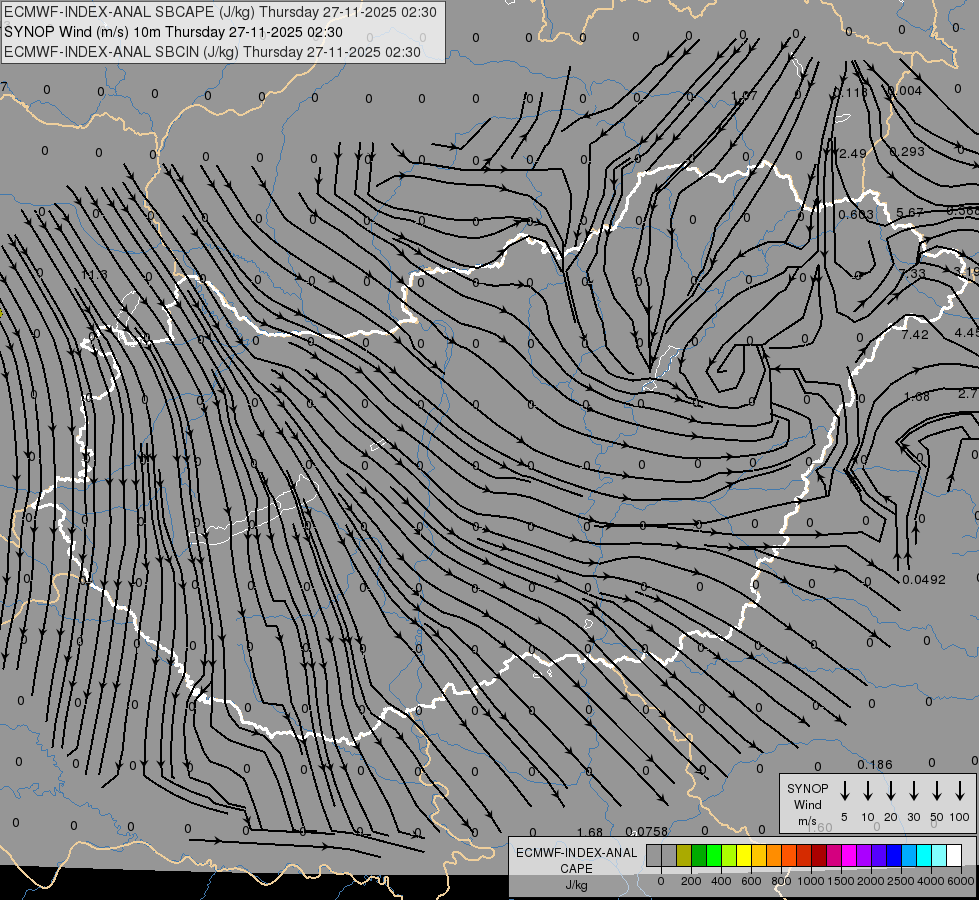
Task: Click the SYNOP Wind 10m title line
Action: pyautogui.click(x=173, y=32)
